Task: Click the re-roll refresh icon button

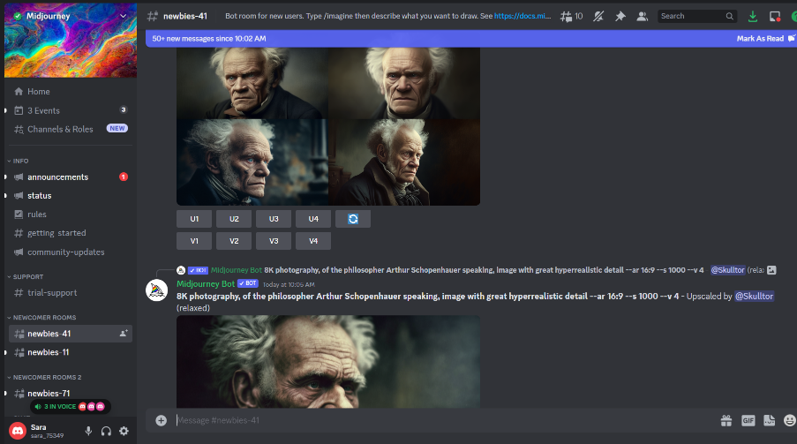Action: pos(353,219)
